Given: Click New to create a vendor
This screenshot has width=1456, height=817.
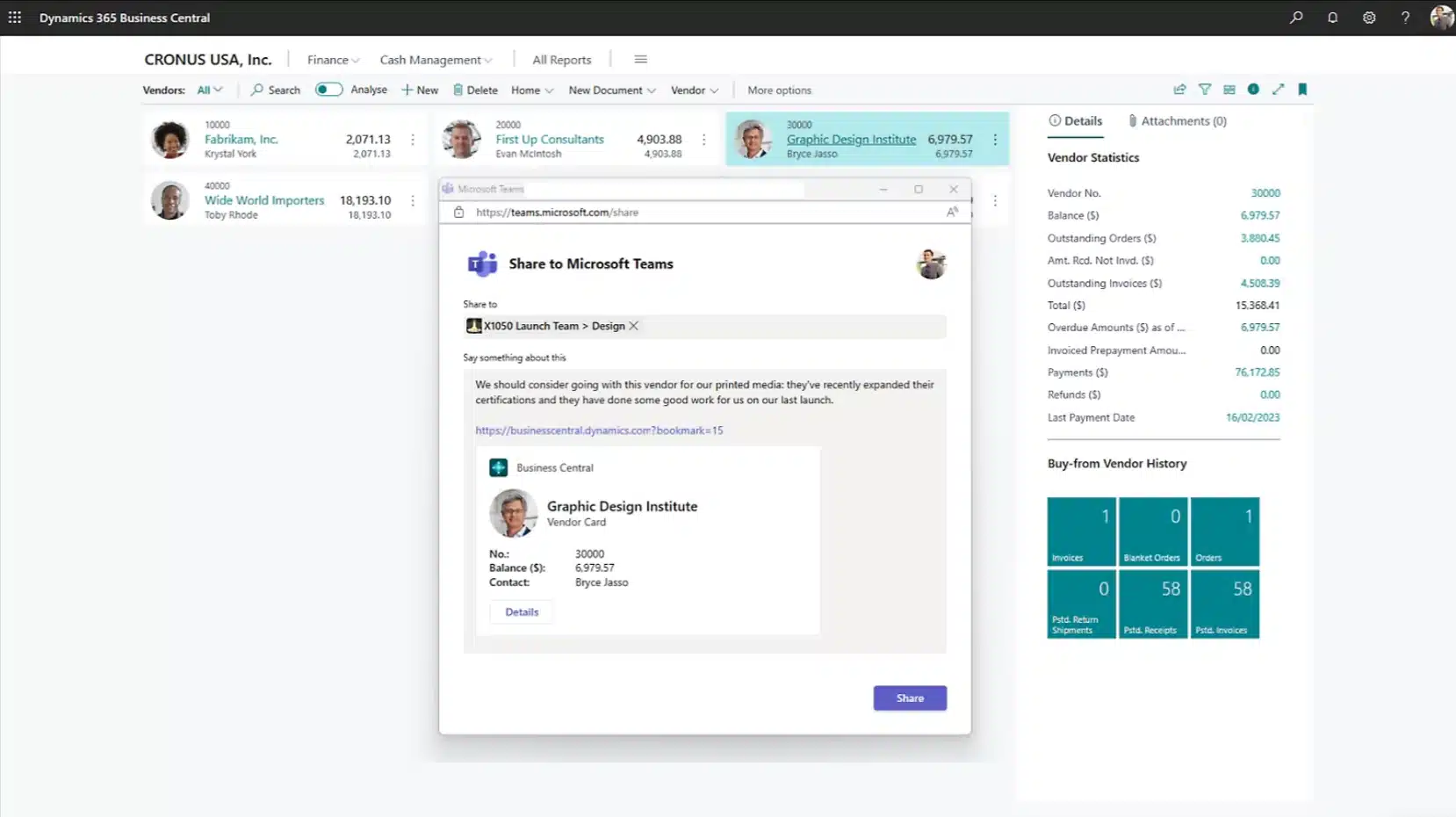Looking at the screenshot, I should tap(420, 90).
